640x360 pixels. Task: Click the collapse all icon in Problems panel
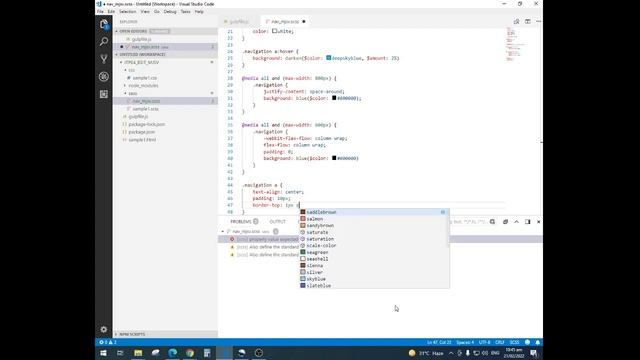click(x=505, y=222)
